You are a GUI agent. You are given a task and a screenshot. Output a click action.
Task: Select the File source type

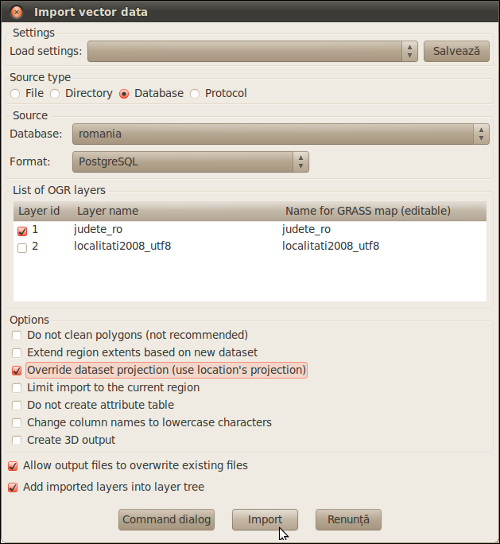click(x=15, y=94)
